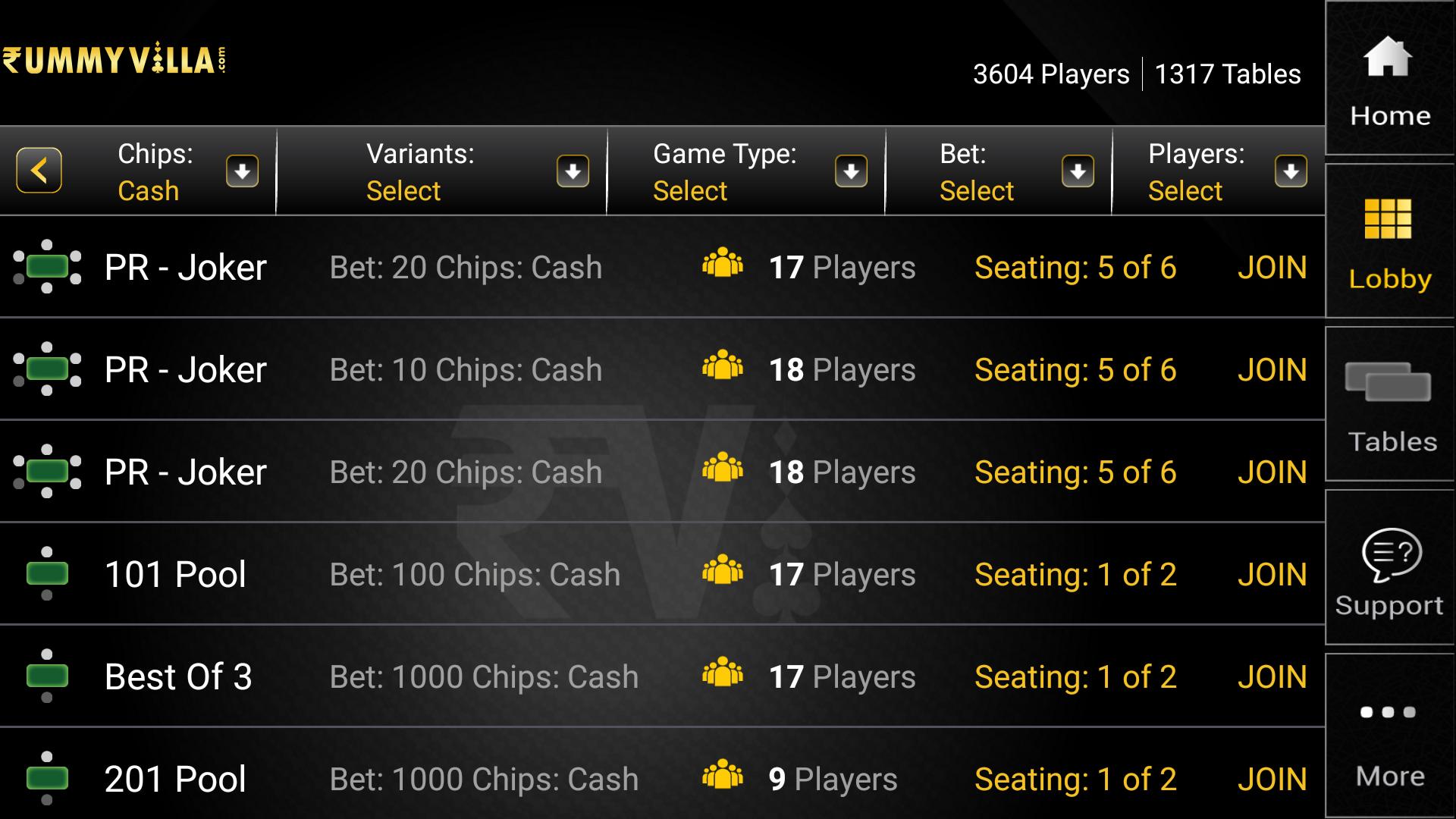
Task: Click the table seat icon for 101 Pool
Action: click(x=47, y=573)
